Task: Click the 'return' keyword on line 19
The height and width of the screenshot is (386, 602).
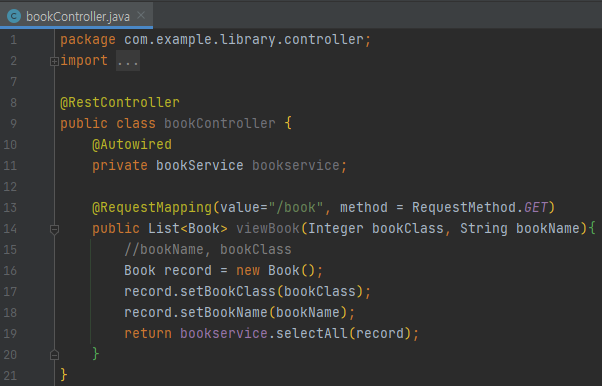Action: tap(148, 333)
